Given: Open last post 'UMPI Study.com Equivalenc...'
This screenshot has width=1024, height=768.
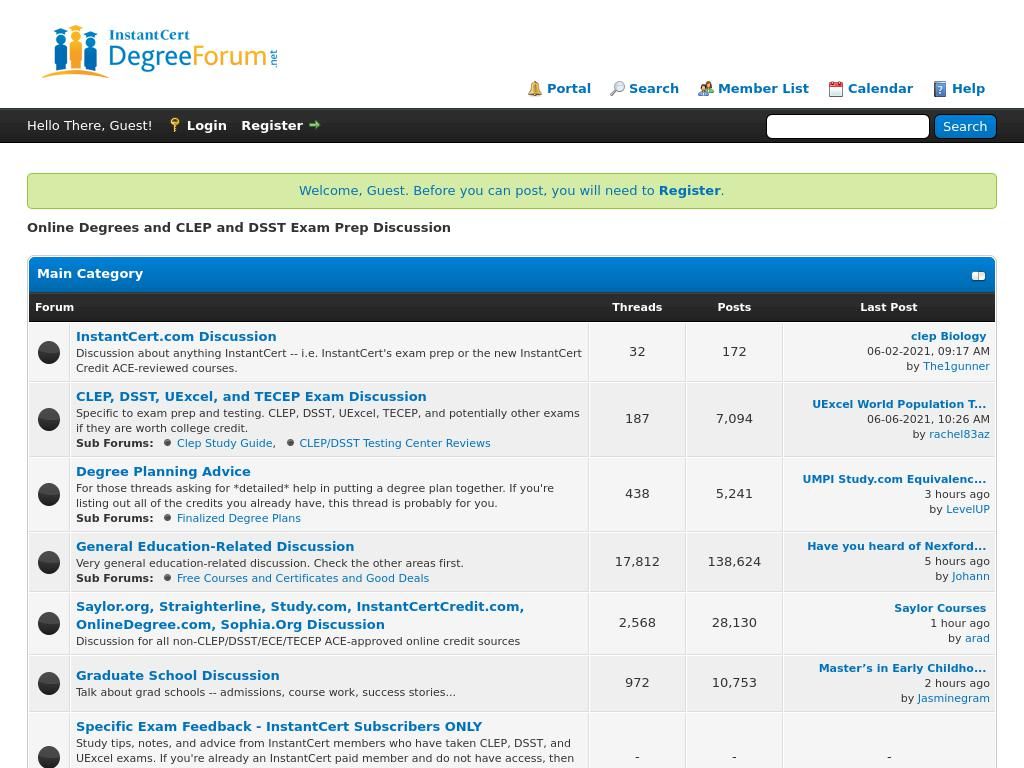Looking at the screenshot, I should click(x=894, y=479).
